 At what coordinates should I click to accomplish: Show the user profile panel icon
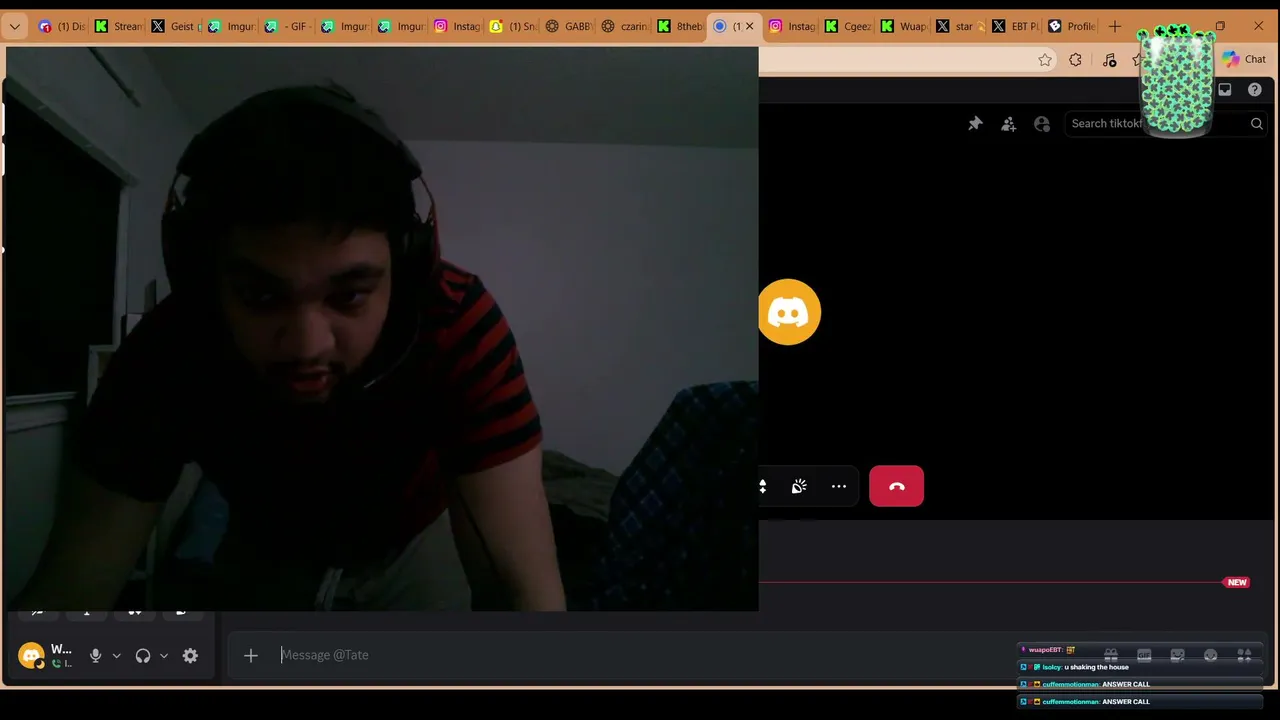tap(1042, 124)
